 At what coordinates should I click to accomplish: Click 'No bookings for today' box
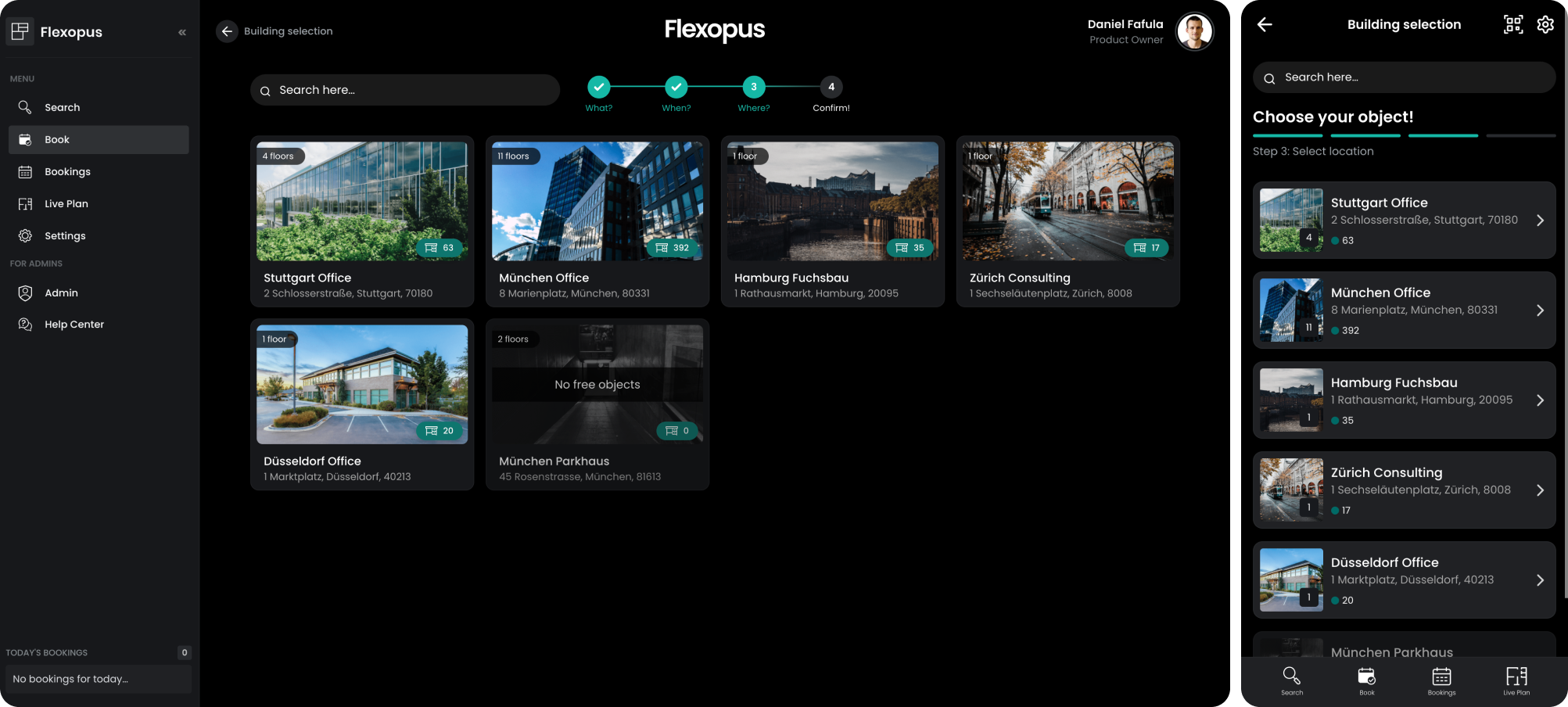point(98,679)
